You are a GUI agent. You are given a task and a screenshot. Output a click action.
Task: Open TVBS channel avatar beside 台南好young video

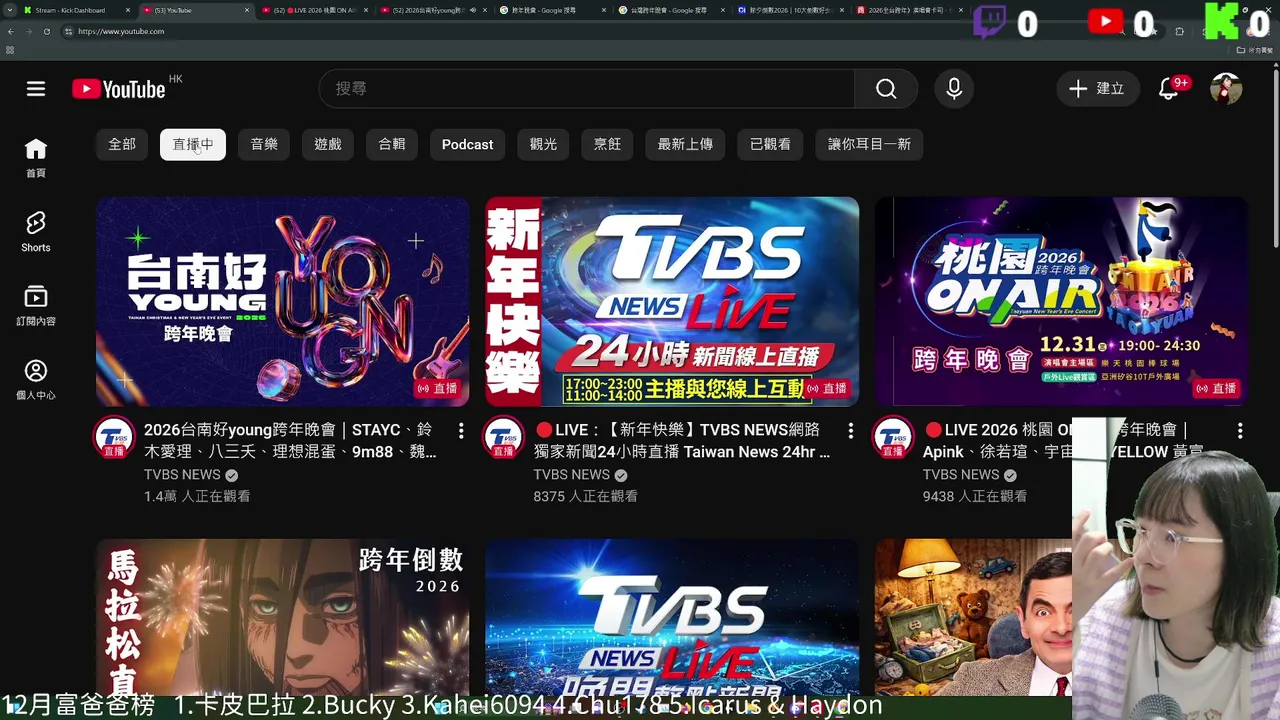pyautogui.click(x=114, y=438)
